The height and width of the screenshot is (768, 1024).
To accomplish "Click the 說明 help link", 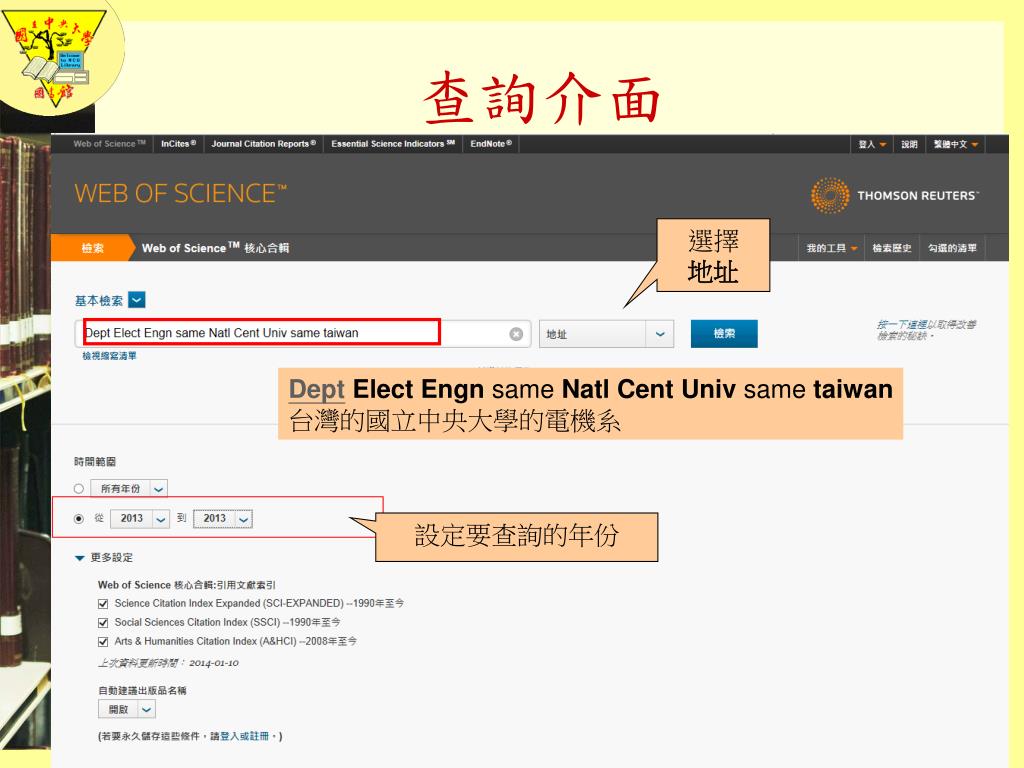I will pos(909,144).
